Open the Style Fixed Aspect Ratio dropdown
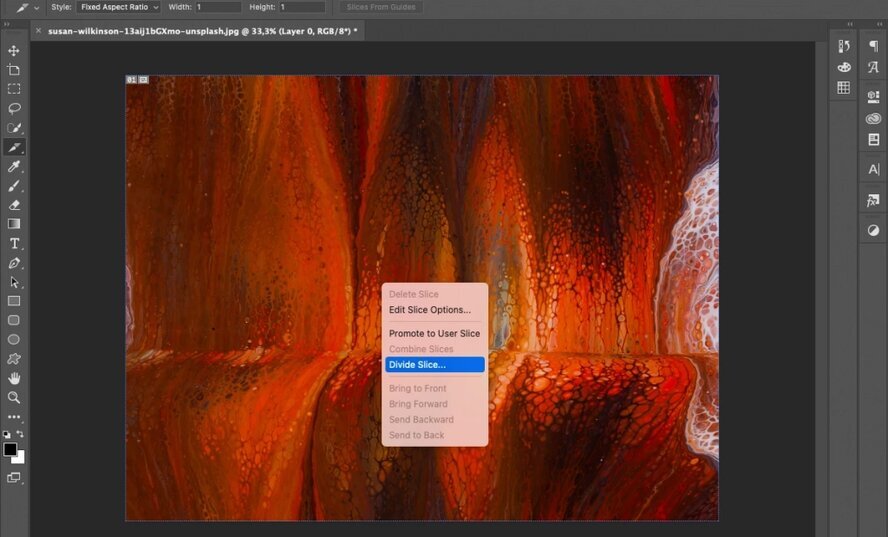This screenshot has height=537, width=888. (118, 7)
